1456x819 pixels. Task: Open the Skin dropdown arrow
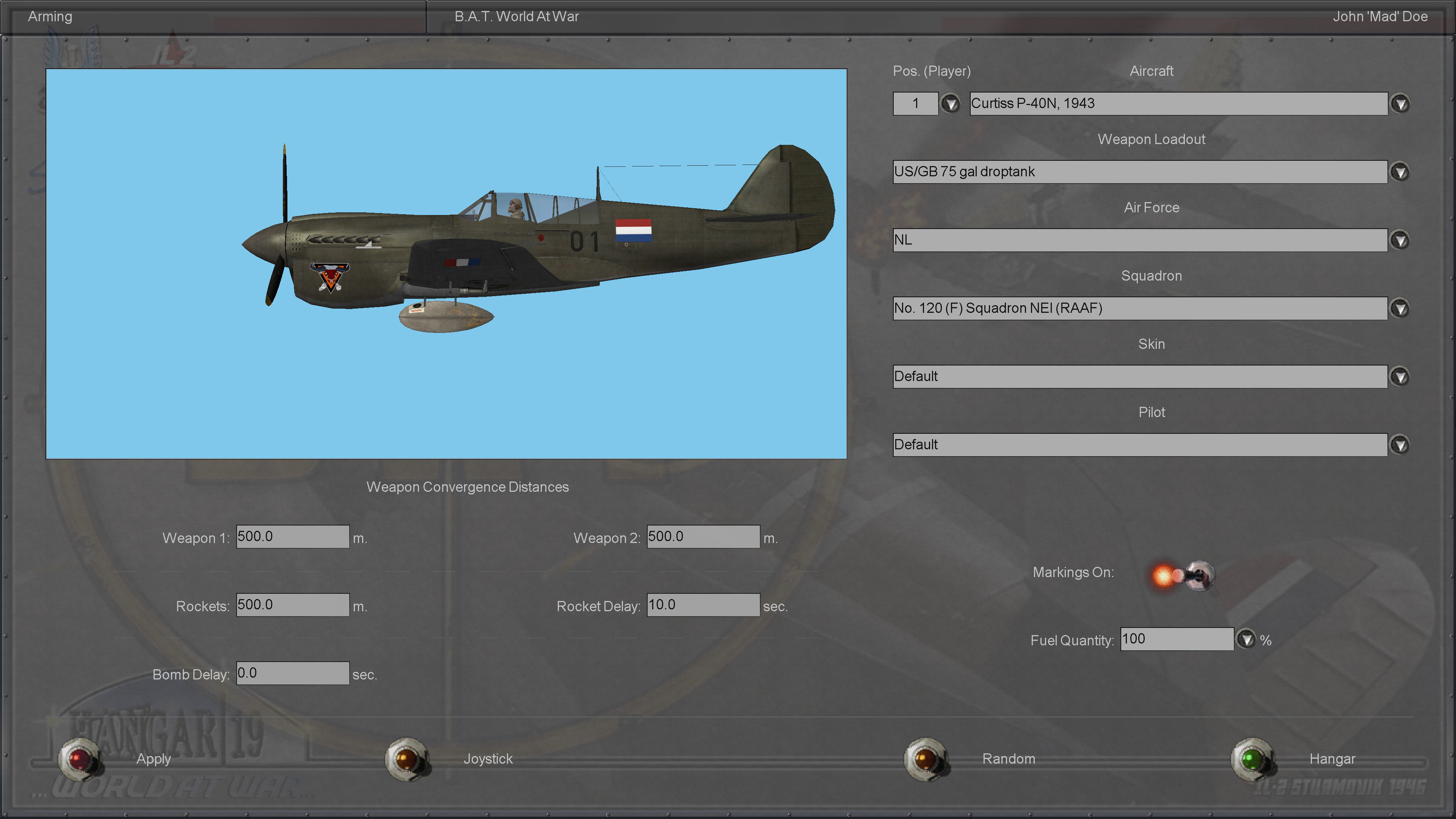point(1400,377)
